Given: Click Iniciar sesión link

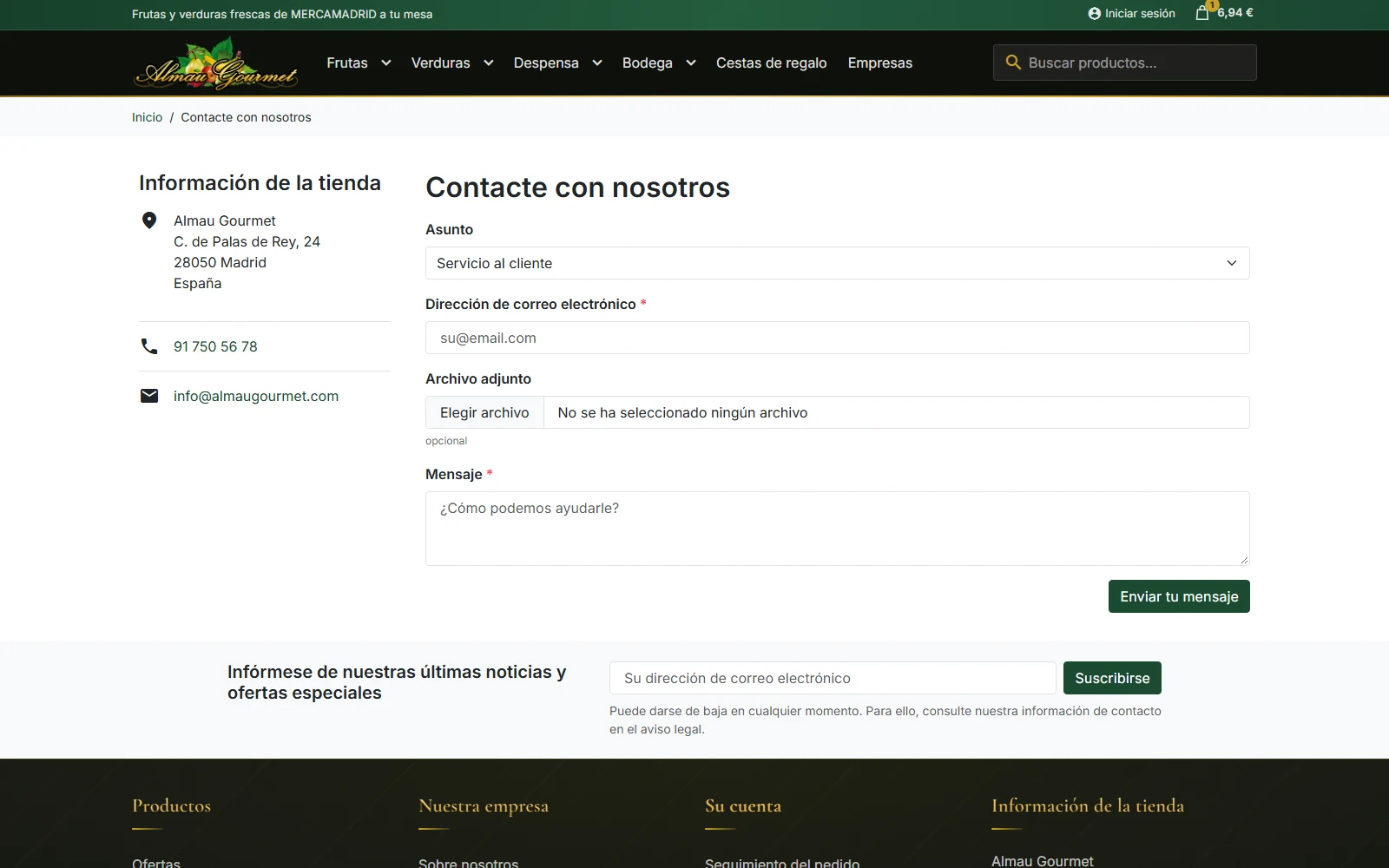Looking at the screenshot, I should click(x=1140, y=14).
